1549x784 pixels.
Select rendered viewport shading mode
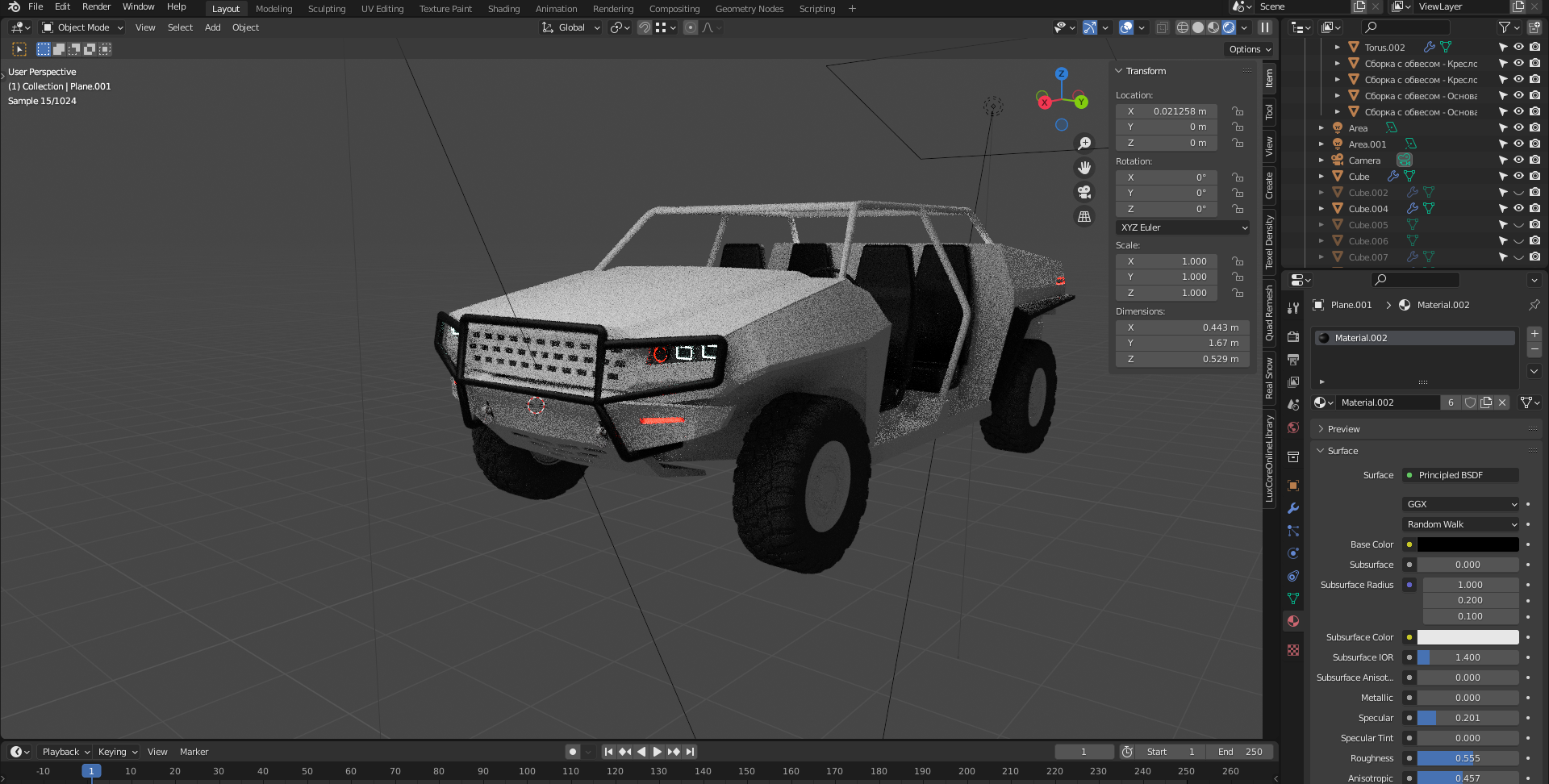click(x=1229, y=27)
